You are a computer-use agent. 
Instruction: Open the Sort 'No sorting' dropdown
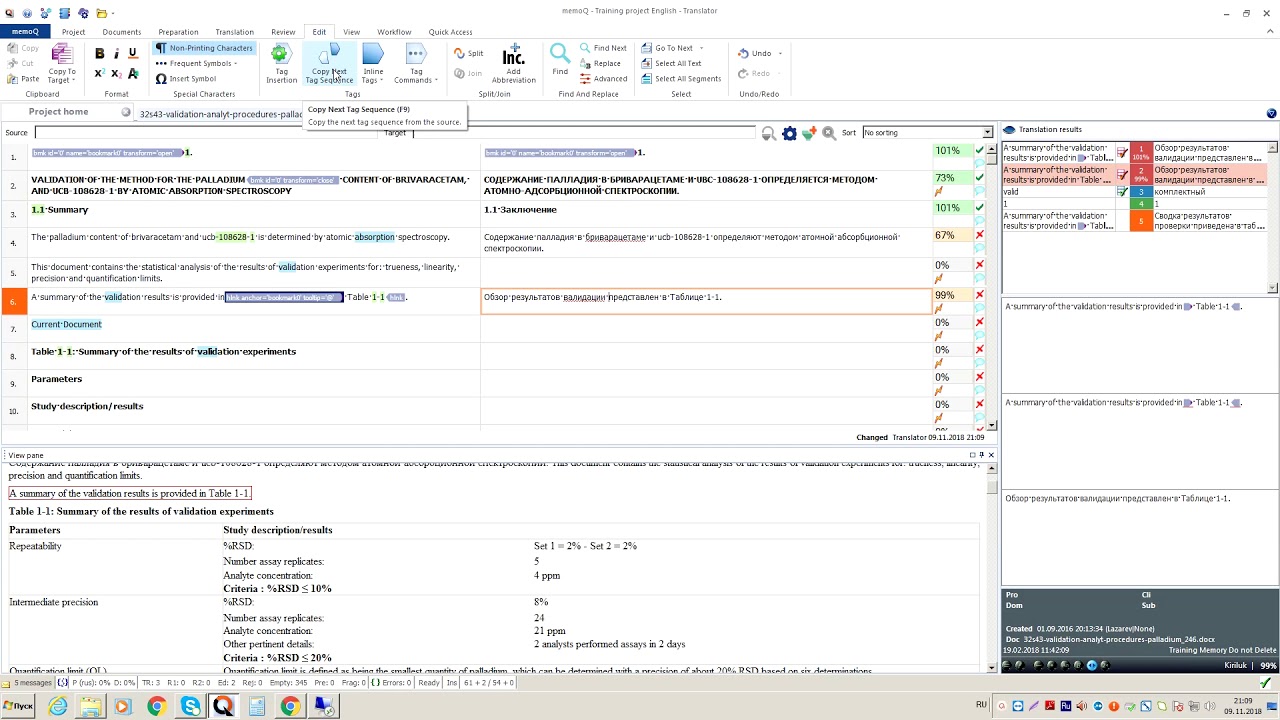[987, 133]
